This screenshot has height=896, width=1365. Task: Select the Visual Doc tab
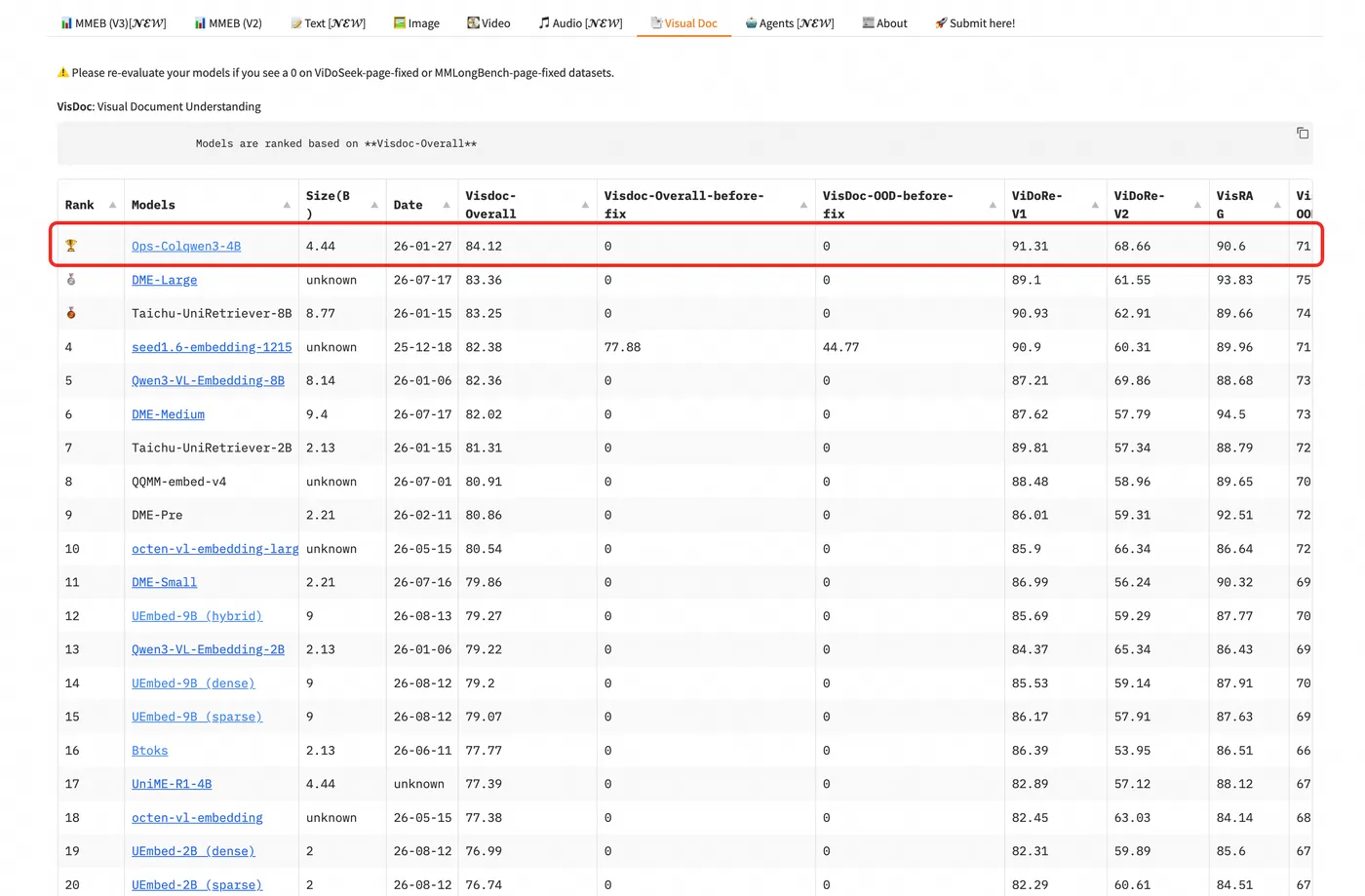pos(683,22)
